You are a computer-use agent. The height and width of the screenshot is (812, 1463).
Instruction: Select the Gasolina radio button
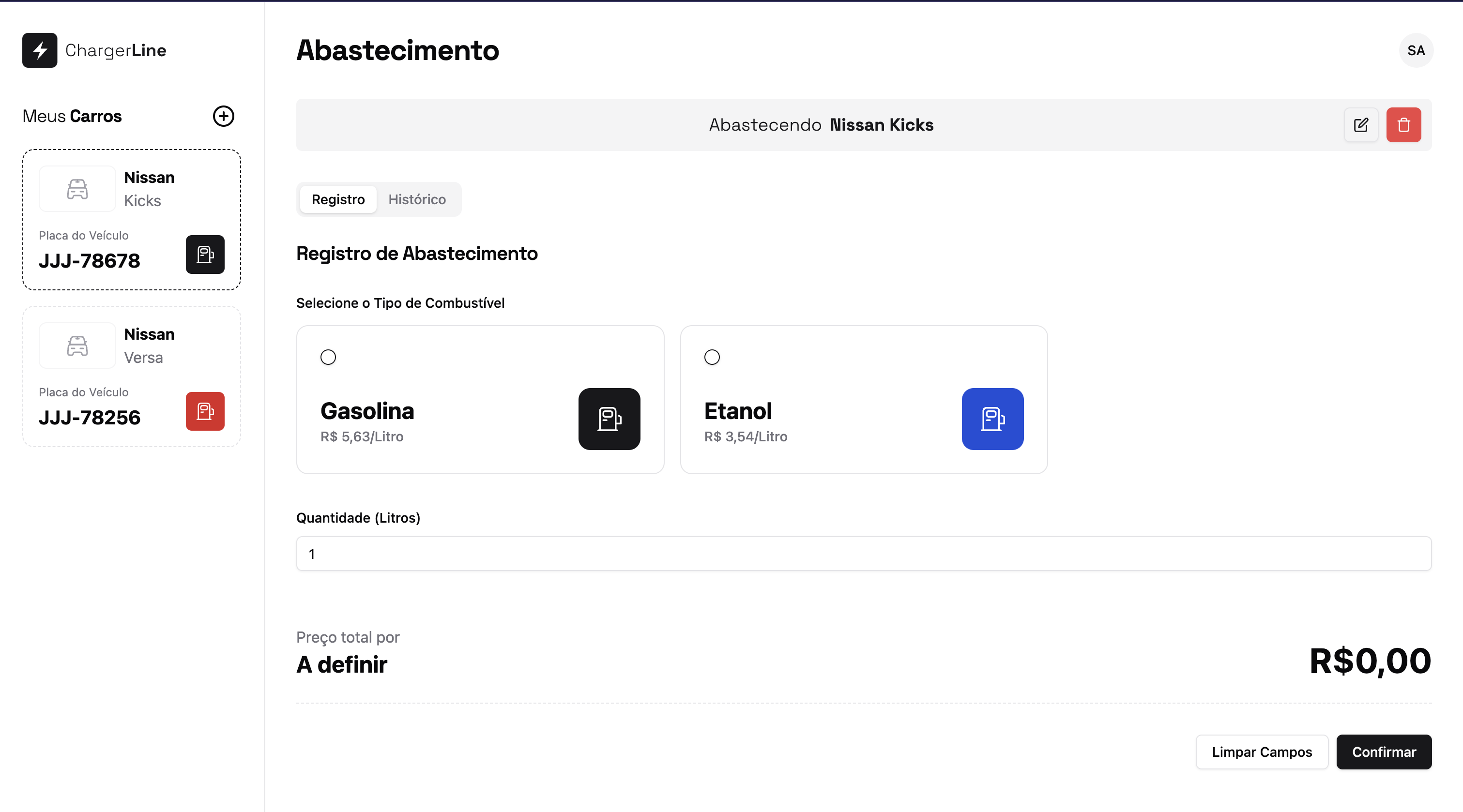click(328, 357)
